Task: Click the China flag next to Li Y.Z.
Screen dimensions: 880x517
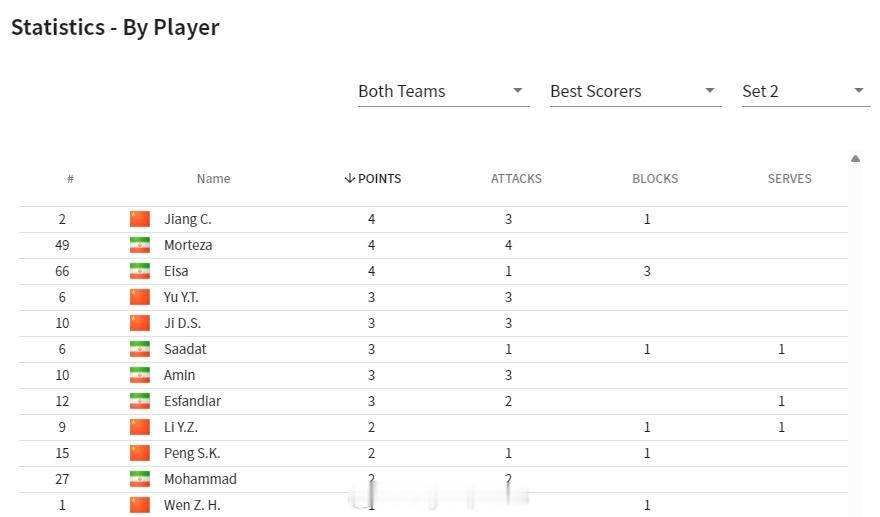Action: pyautogui.click(x=140, y=427)
